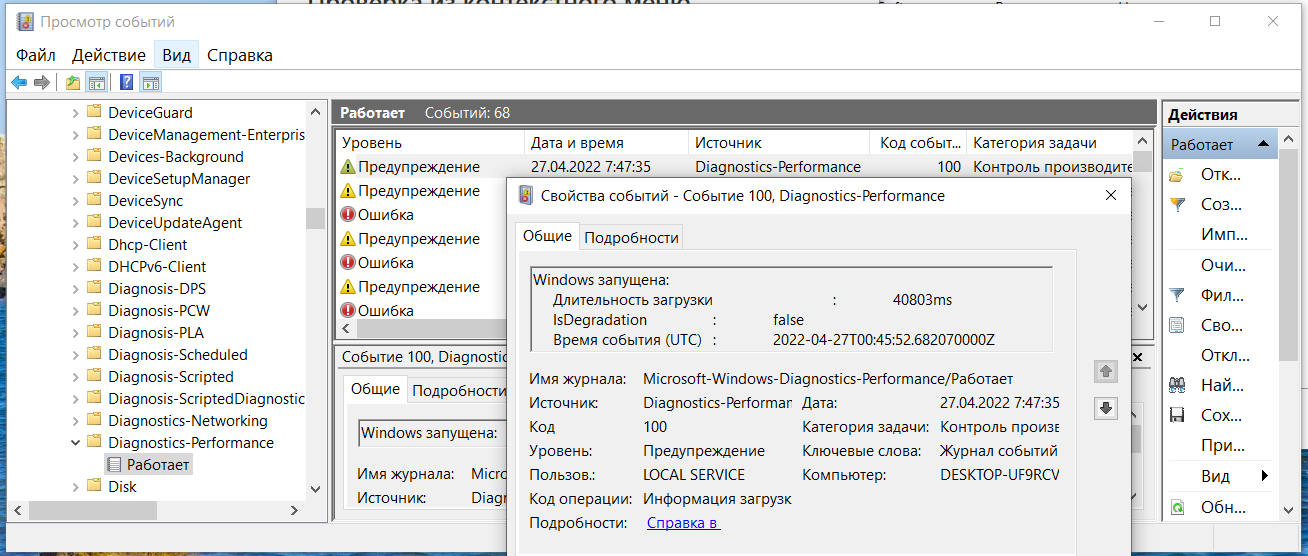Click the up-one-level folder toolbar icon
1308x556 pixels.
pyautogui.click(x=73, y=82)
